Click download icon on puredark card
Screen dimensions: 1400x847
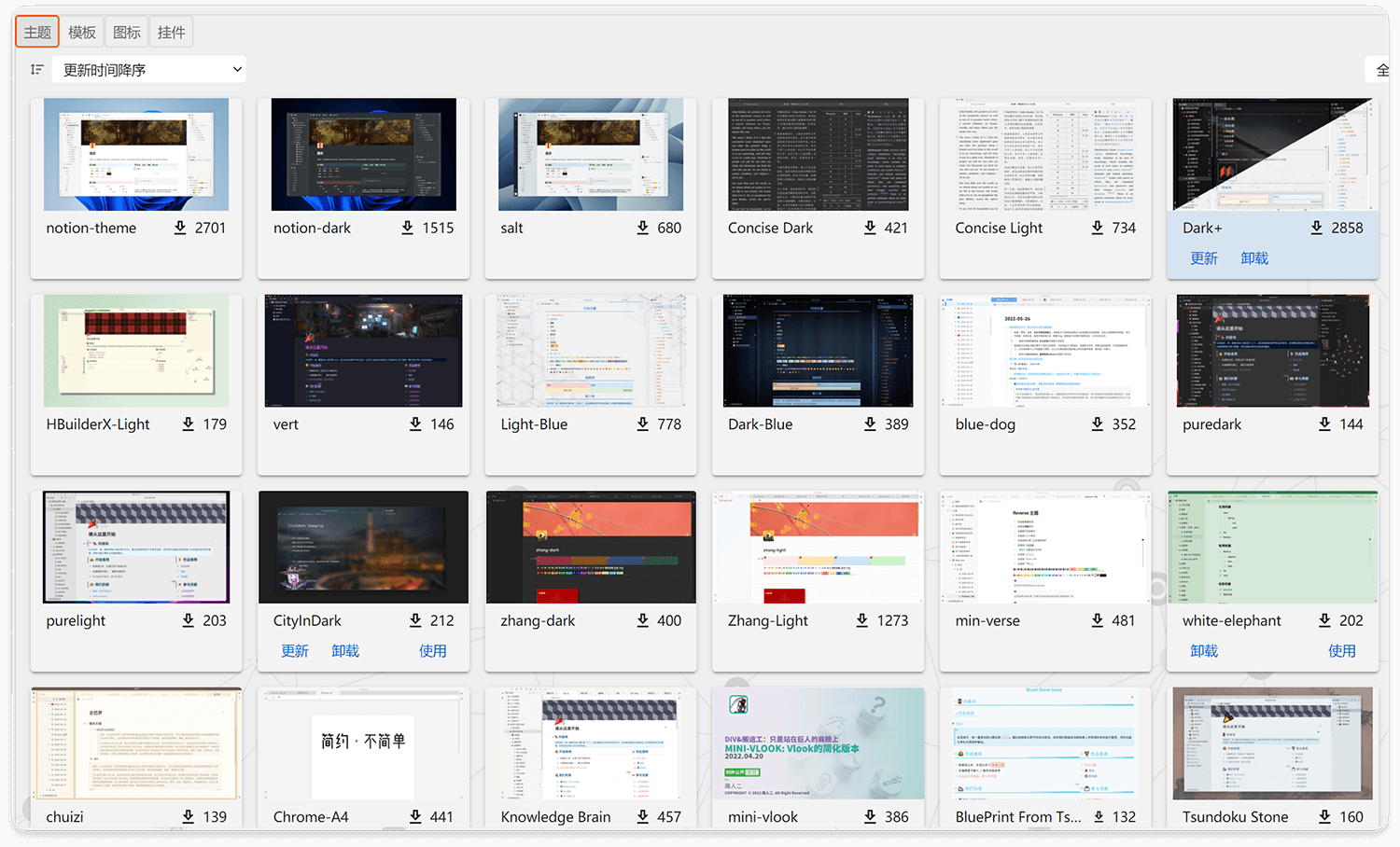1324,424
